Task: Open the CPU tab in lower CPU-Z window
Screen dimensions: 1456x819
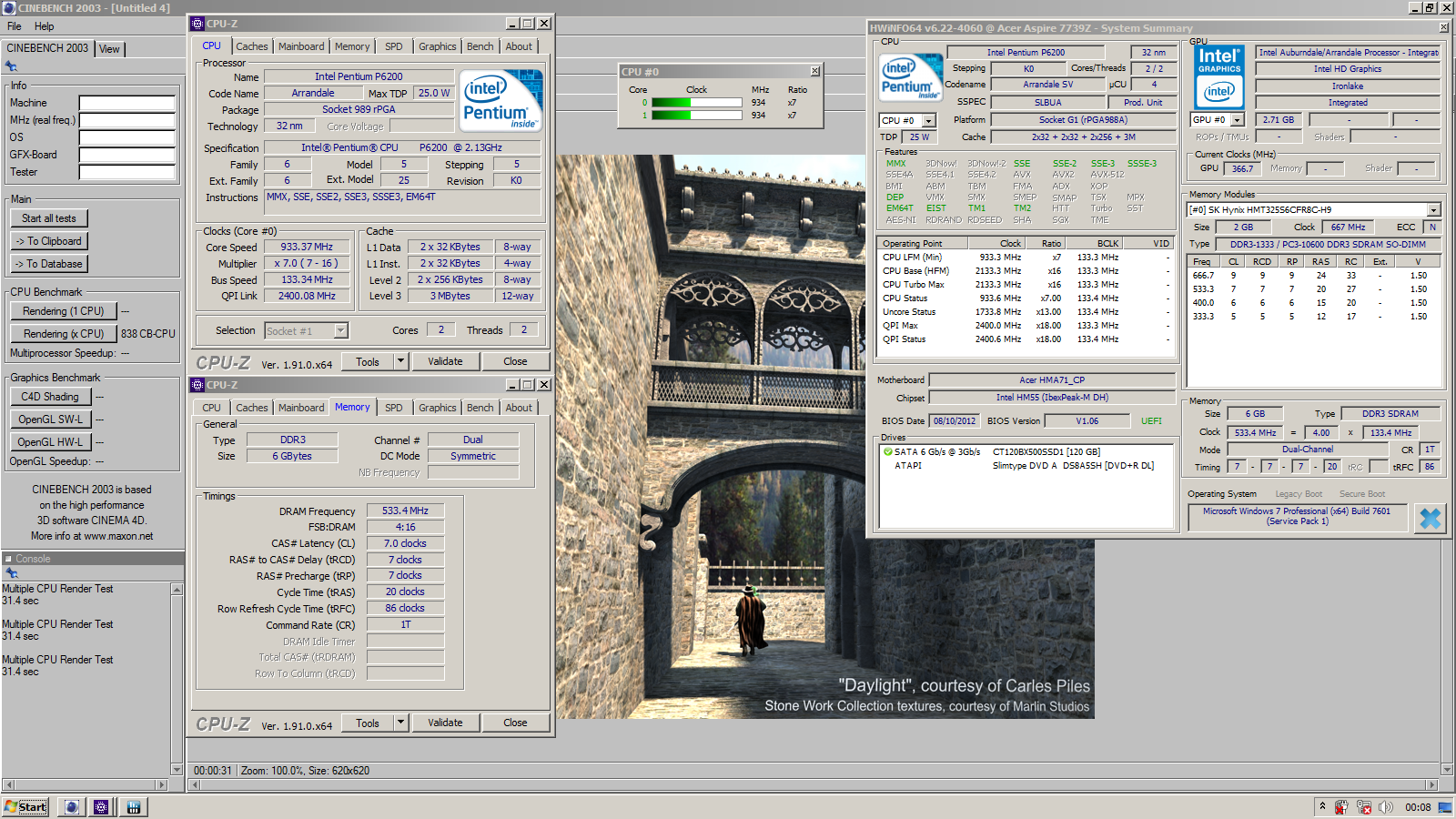Action: pos(211,408)
